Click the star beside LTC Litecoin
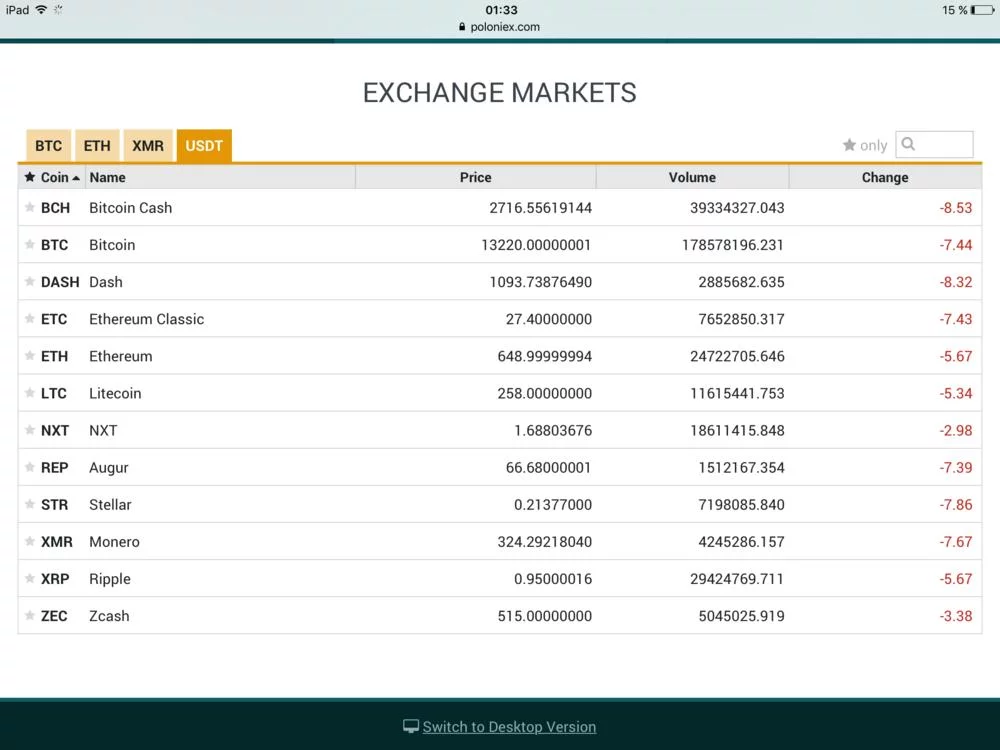1000x750 pixels. point(30,393)
